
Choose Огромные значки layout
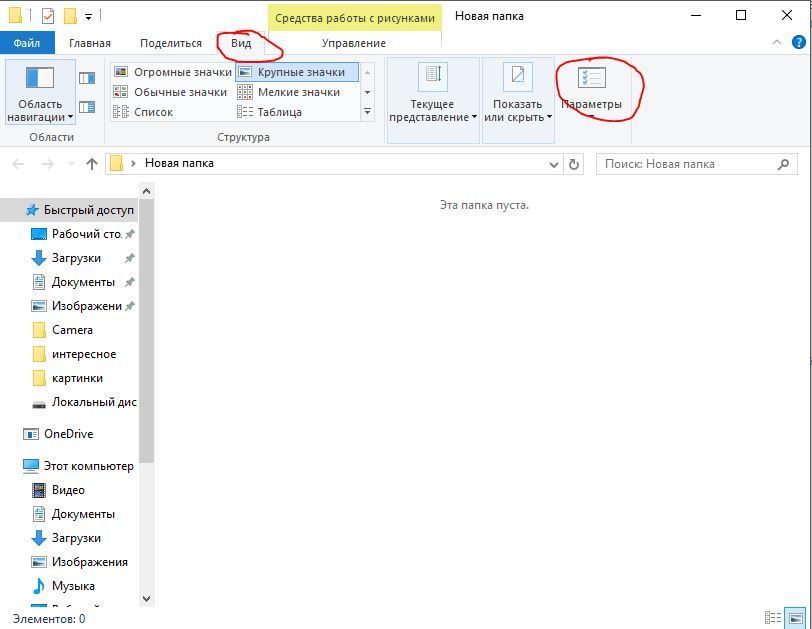[172, 72]
